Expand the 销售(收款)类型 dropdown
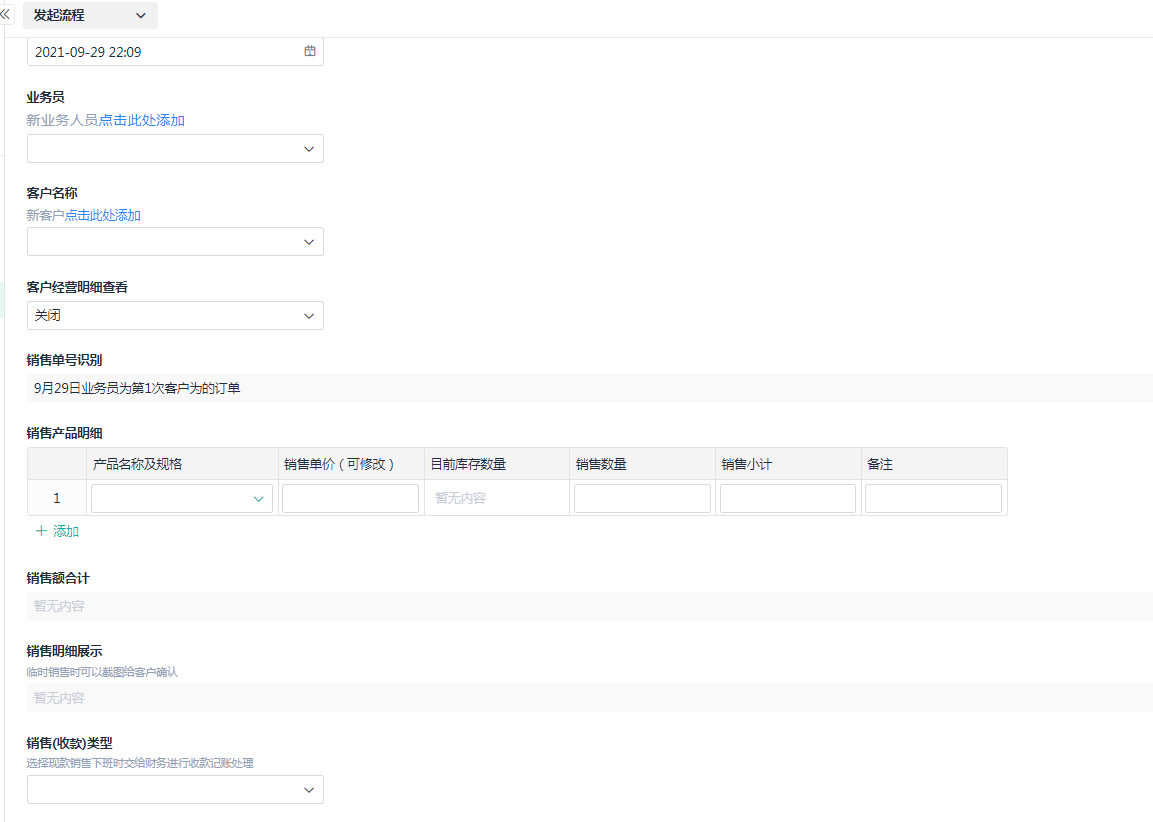1153x822 pixels. [175, 790]
